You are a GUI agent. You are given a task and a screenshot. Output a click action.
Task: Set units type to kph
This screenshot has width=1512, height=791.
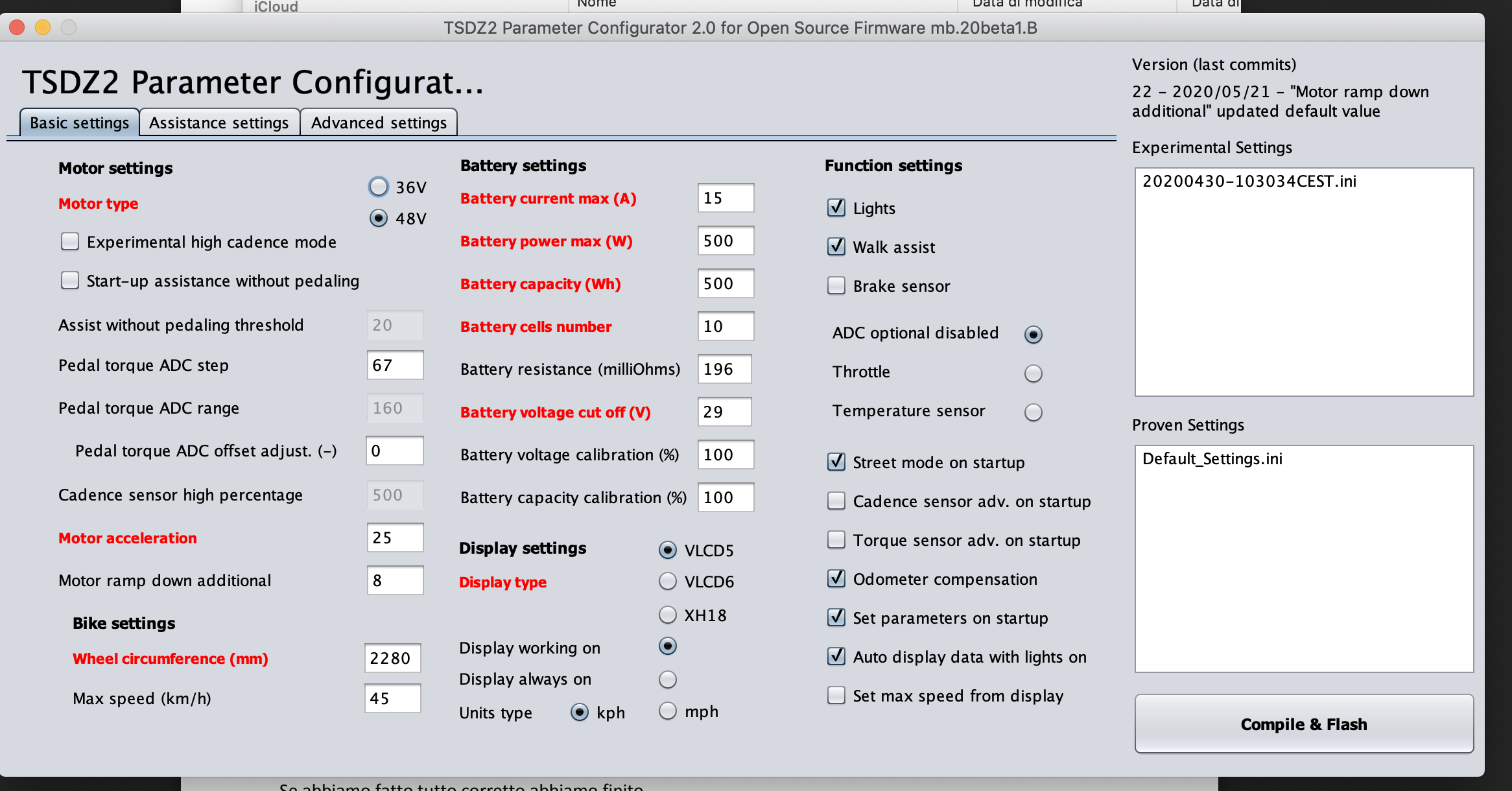(x=580, y=713)
